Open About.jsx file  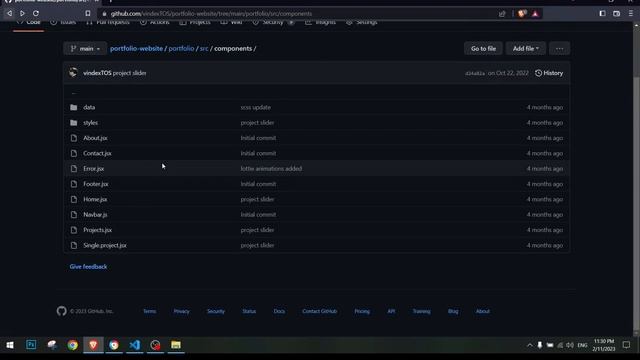pyautogui.click(x=95, y=138)
